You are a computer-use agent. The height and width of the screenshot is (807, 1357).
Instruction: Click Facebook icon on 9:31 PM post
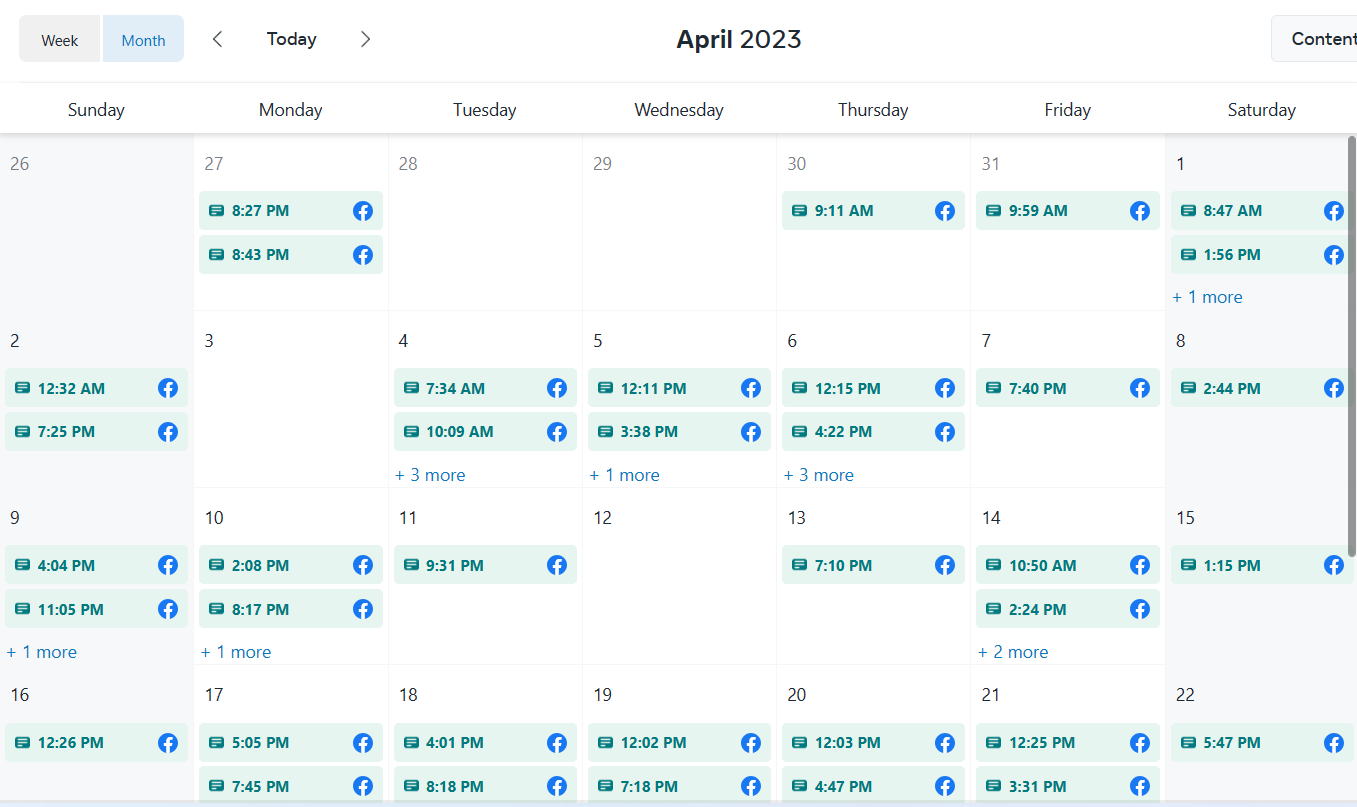(x=557, y=565)
